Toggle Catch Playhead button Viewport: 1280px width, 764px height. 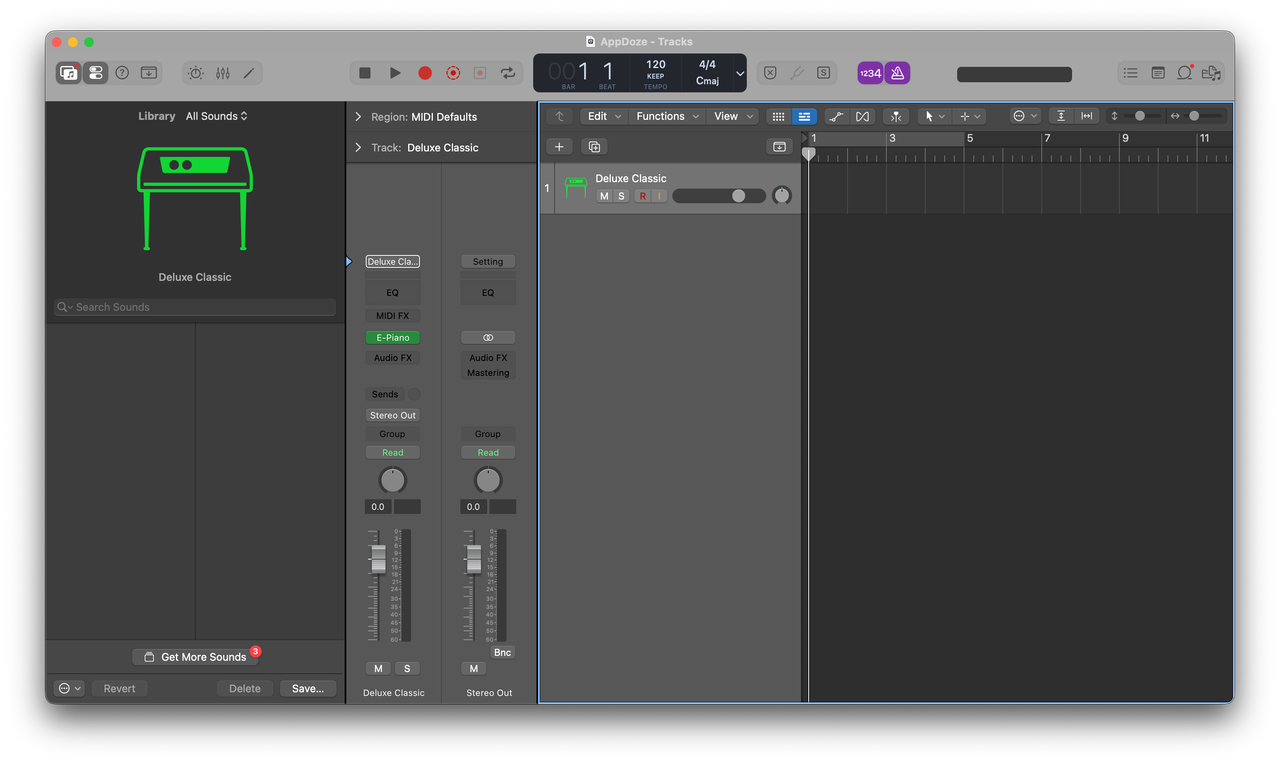click(895, 116)
